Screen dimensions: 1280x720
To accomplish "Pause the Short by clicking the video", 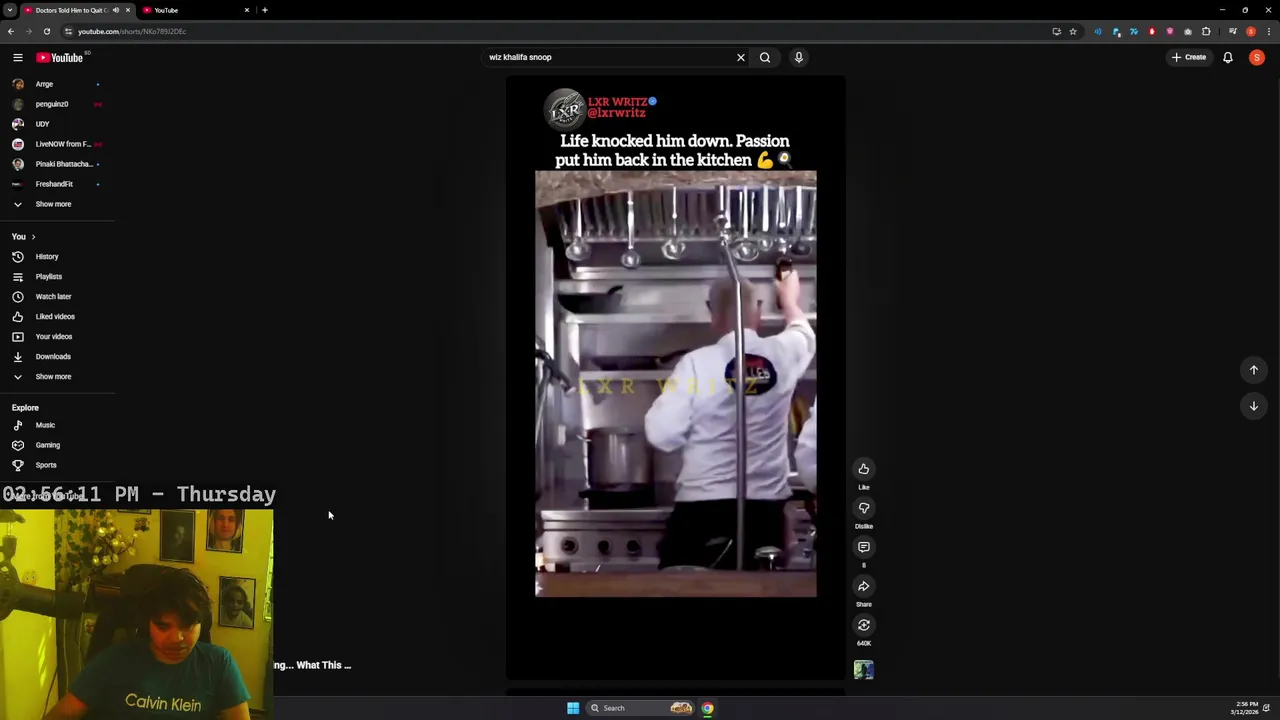I will point(675,383).
